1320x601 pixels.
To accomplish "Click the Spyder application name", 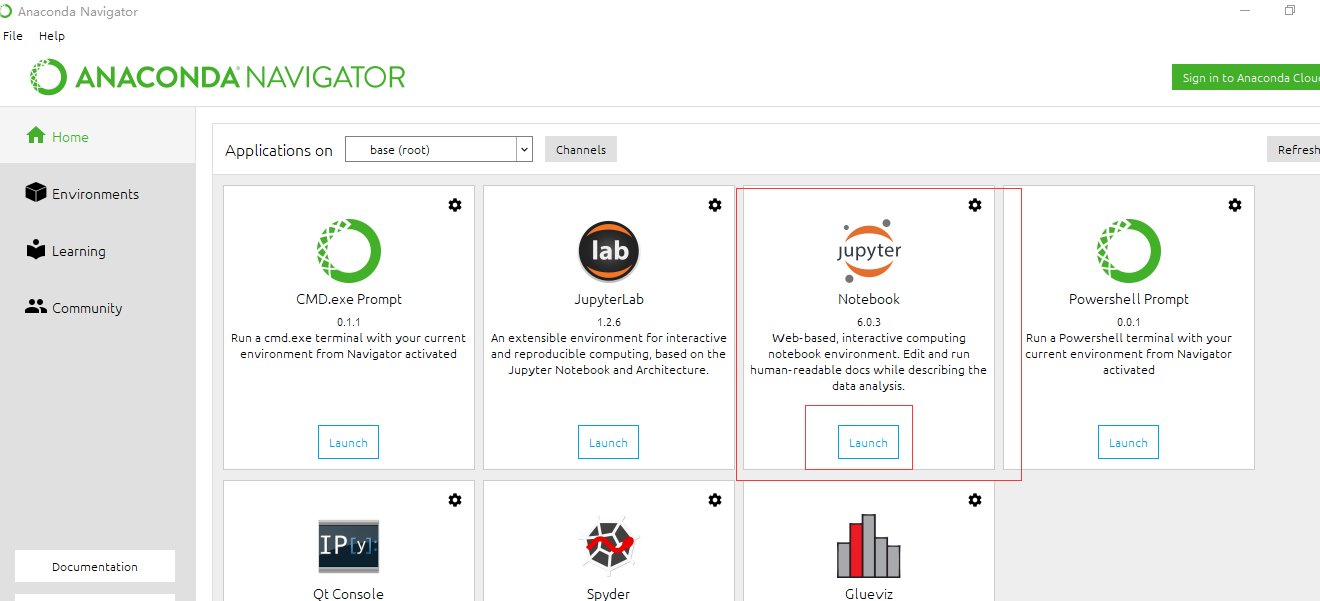I will (609, 594).
